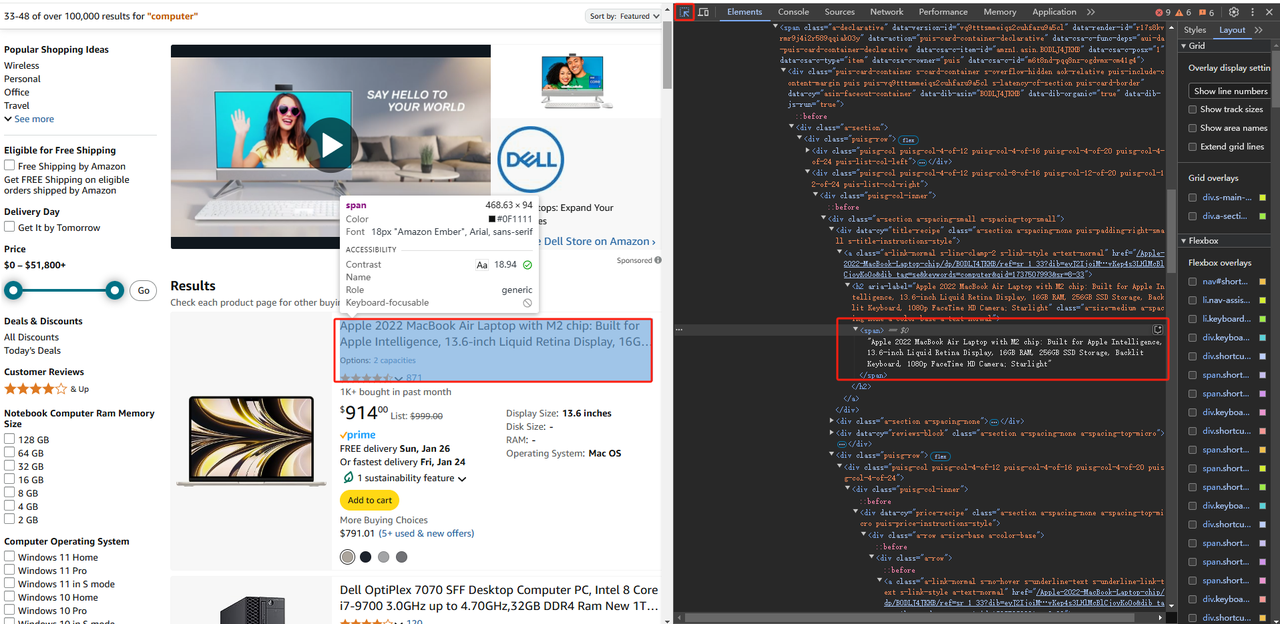The width and height of the screenshot is (1280, 624).
Task: Toggle the device toolbar icon in DevTools
Action: (704, 12)
